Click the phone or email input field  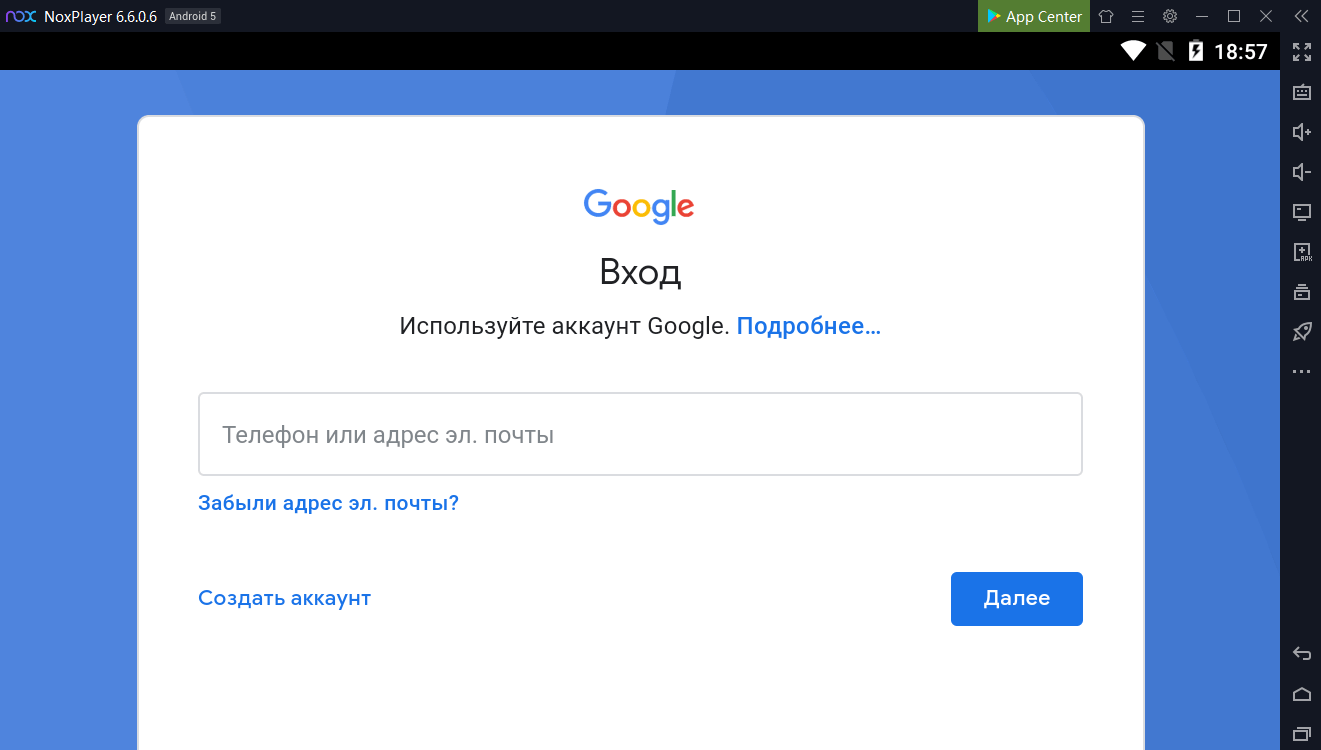pos(640,435)
